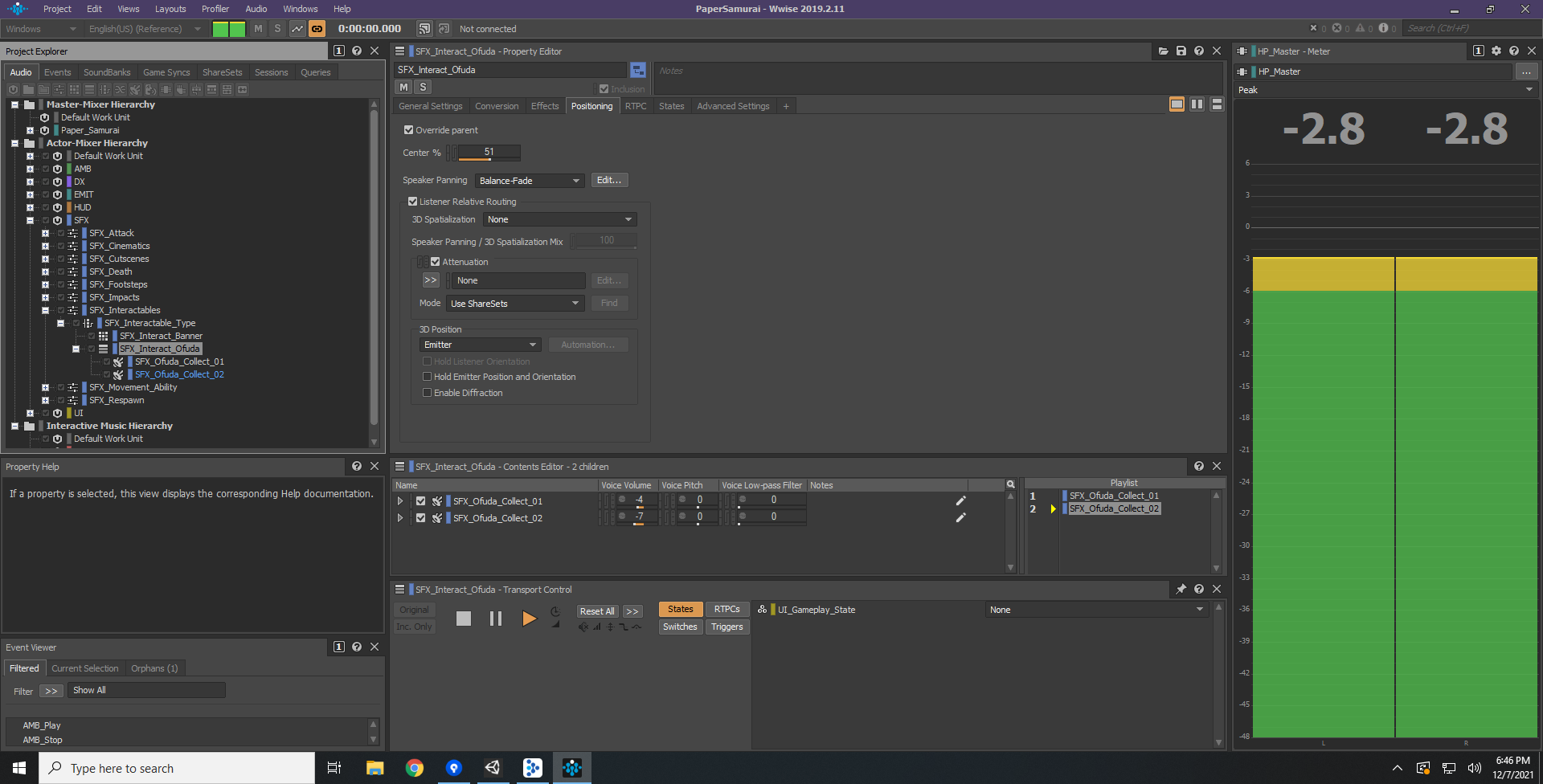This screenshot has height=784, width=1543.
Task: Click the new Work Unit icon in Project Explorer
Action: coord(13,89)
